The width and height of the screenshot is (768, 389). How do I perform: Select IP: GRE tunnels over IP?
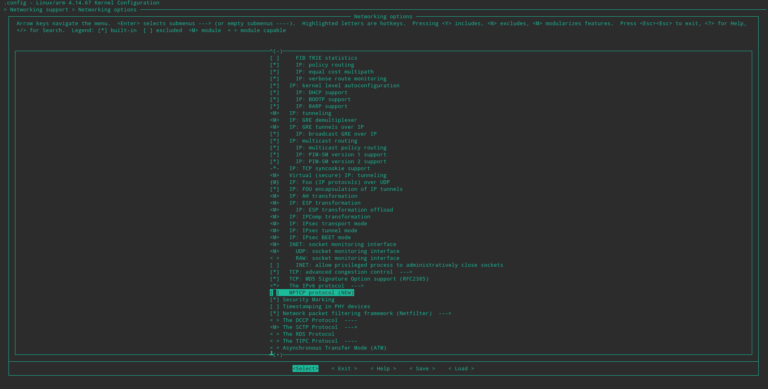point(316,127)
